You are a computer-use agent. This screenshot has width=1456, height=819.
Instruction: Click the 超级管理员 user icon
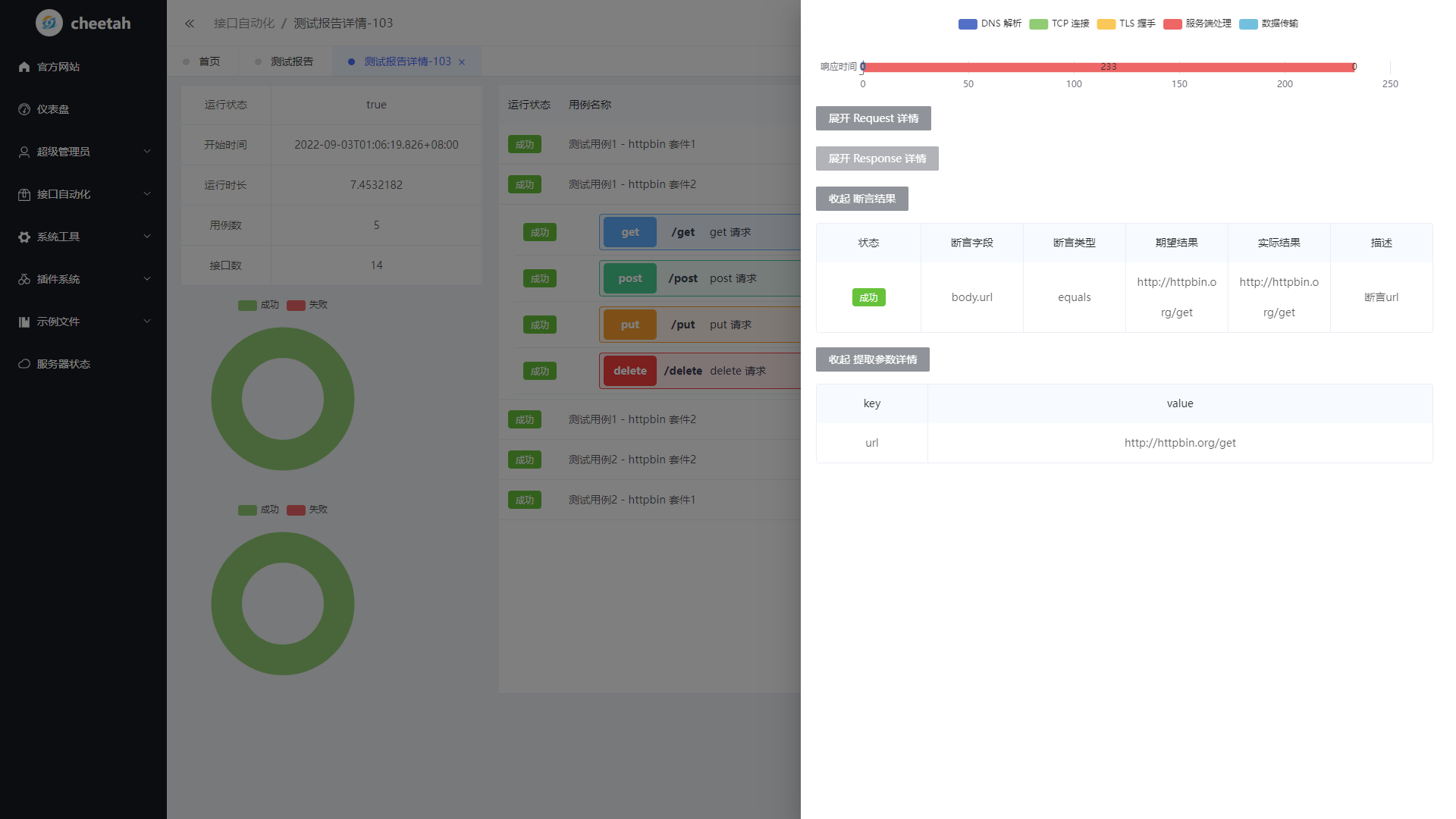[24, 152]
